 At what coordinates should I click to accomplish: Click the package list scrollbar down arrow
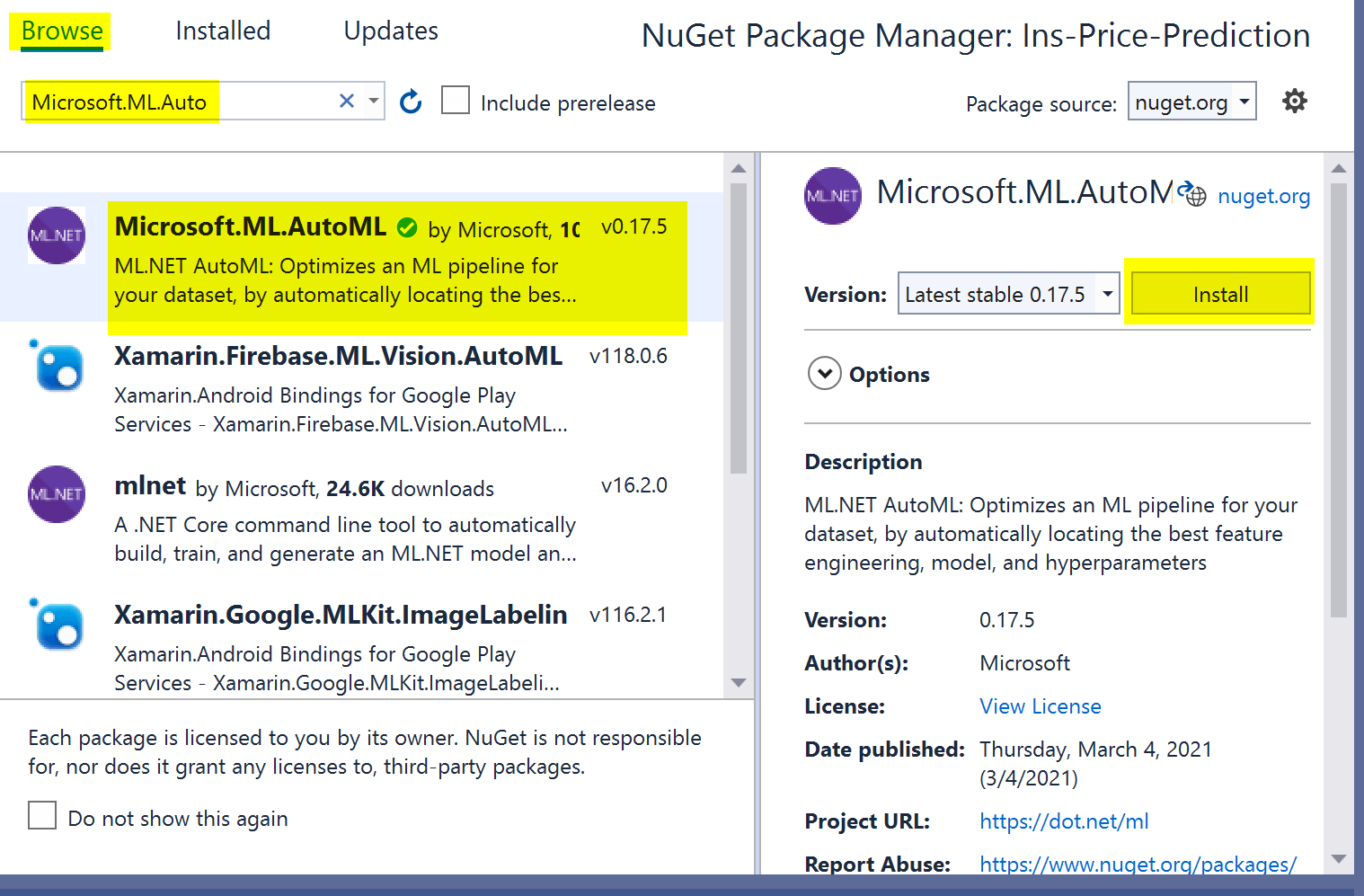point(739,683)
